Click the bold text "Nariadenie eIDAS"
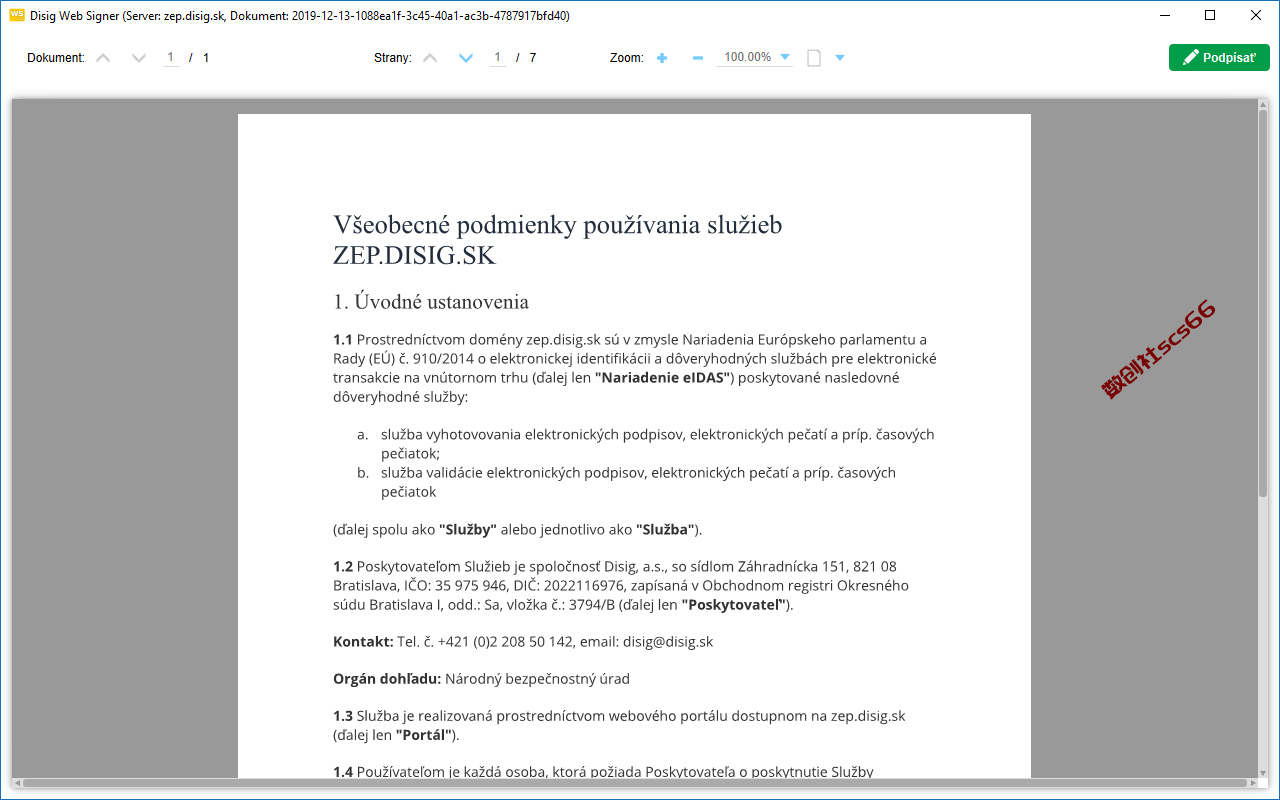 pyautogui.click(x=664, y=378)
